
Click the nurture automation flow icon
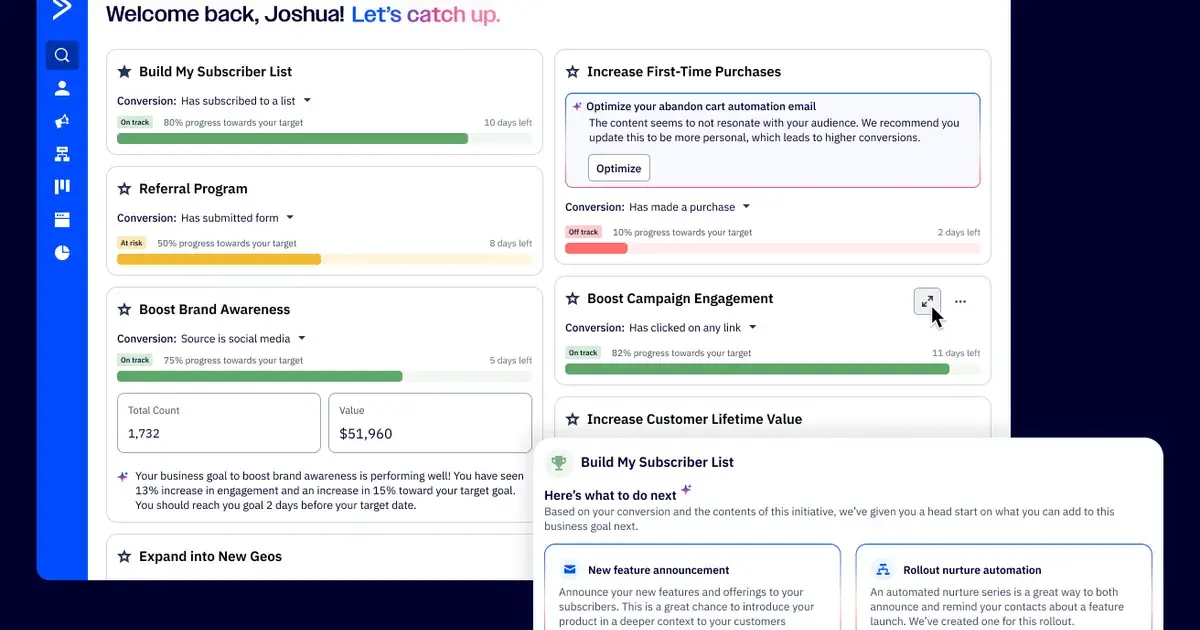click(882, 570)
